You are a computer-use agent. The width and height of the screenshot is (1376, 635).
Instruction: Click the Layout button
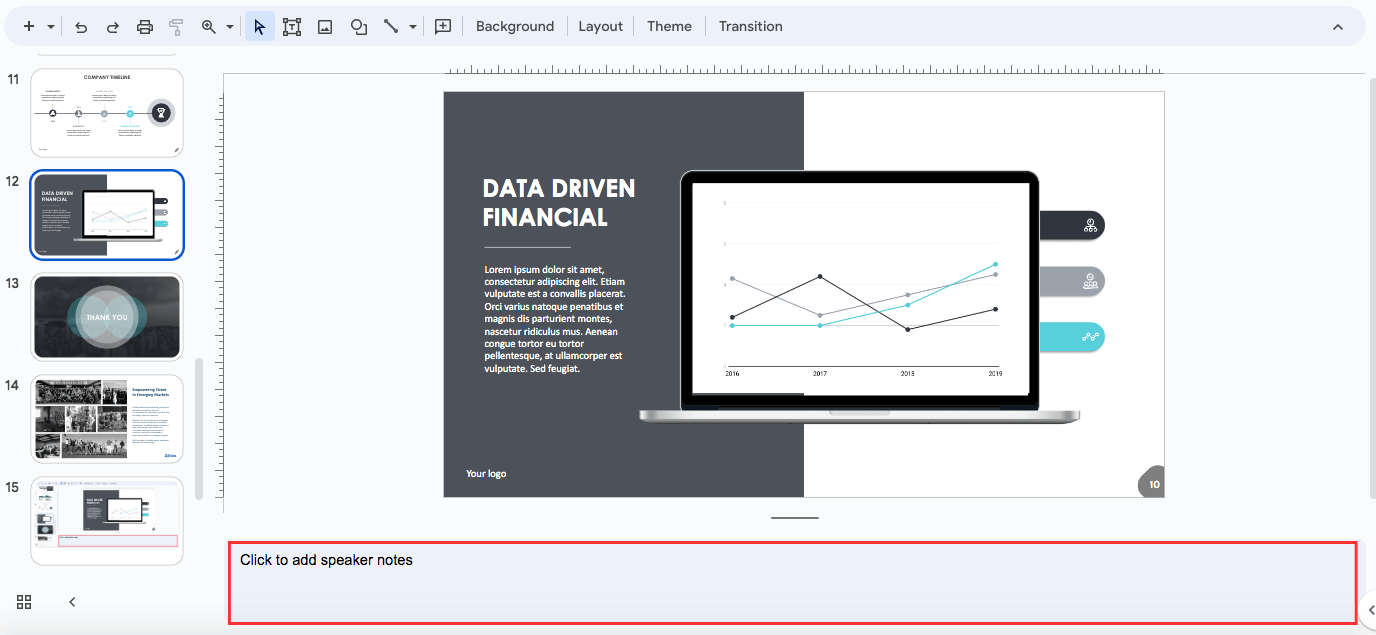click(600, 26)
